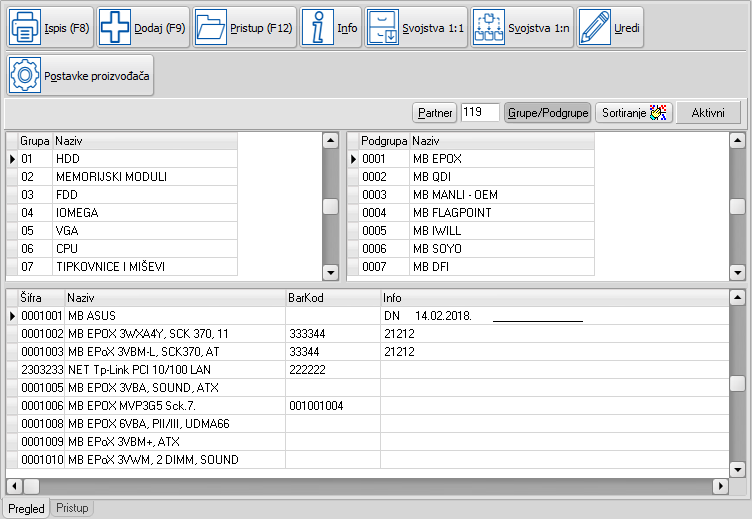Viewport: 752px width, 519px height.
Task: Click the Info column header in the table
Action: (x=555, y=298)
